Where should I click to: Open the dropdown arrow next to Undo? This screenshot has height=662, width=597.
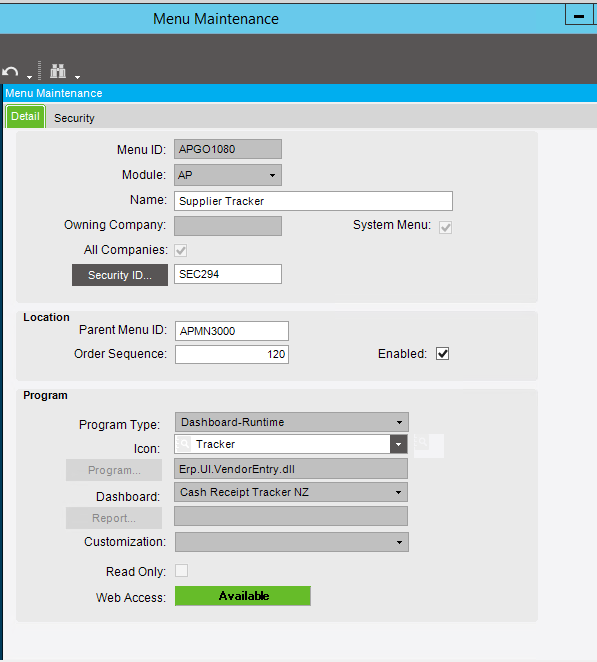[29, 77]
